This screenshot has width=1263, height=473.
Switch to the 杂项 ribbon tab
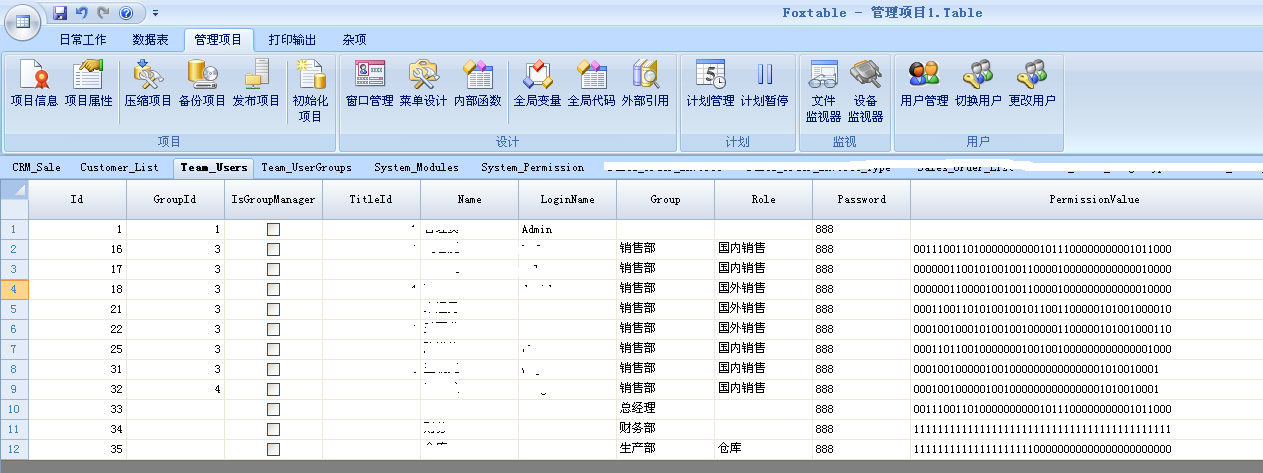pos(354,40)
